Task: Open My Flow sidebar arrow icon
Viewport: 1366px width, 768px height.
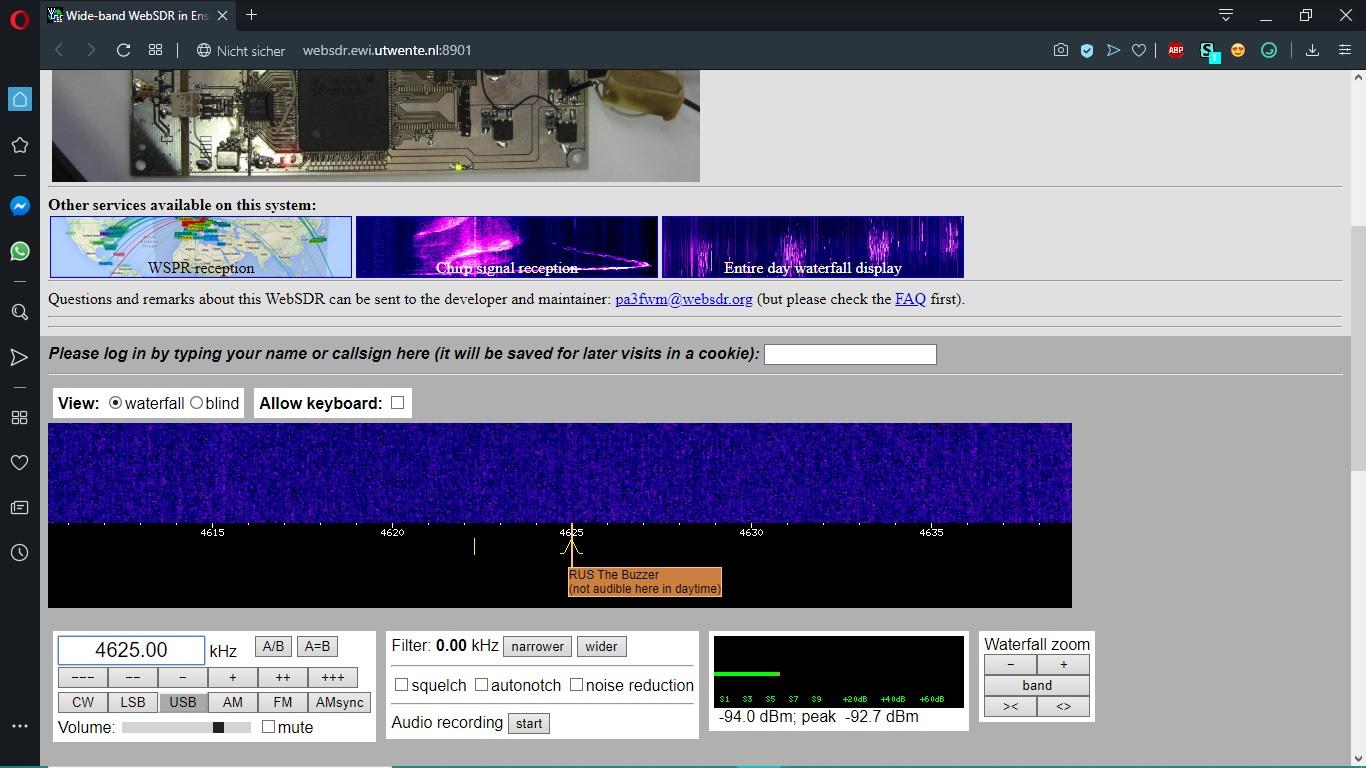Action: [x=20, y=357]
